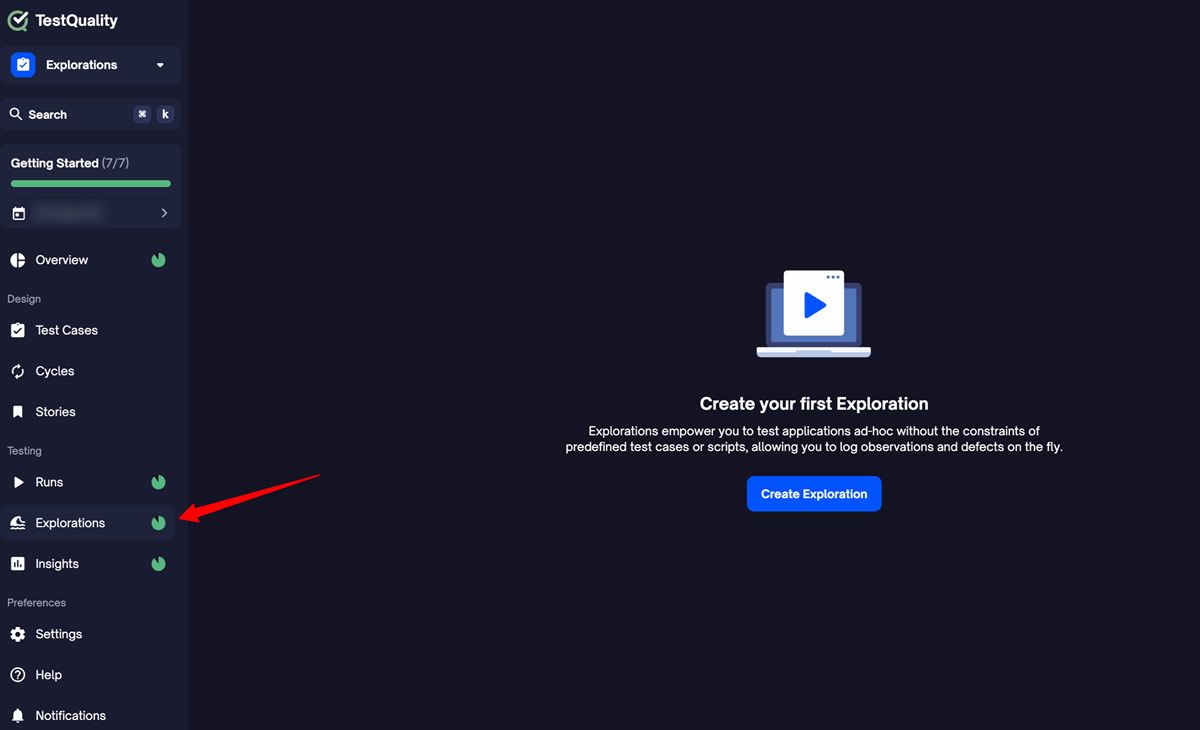Open the Overview menu item
The image size is (1200, 730).
tap(88, 260)
